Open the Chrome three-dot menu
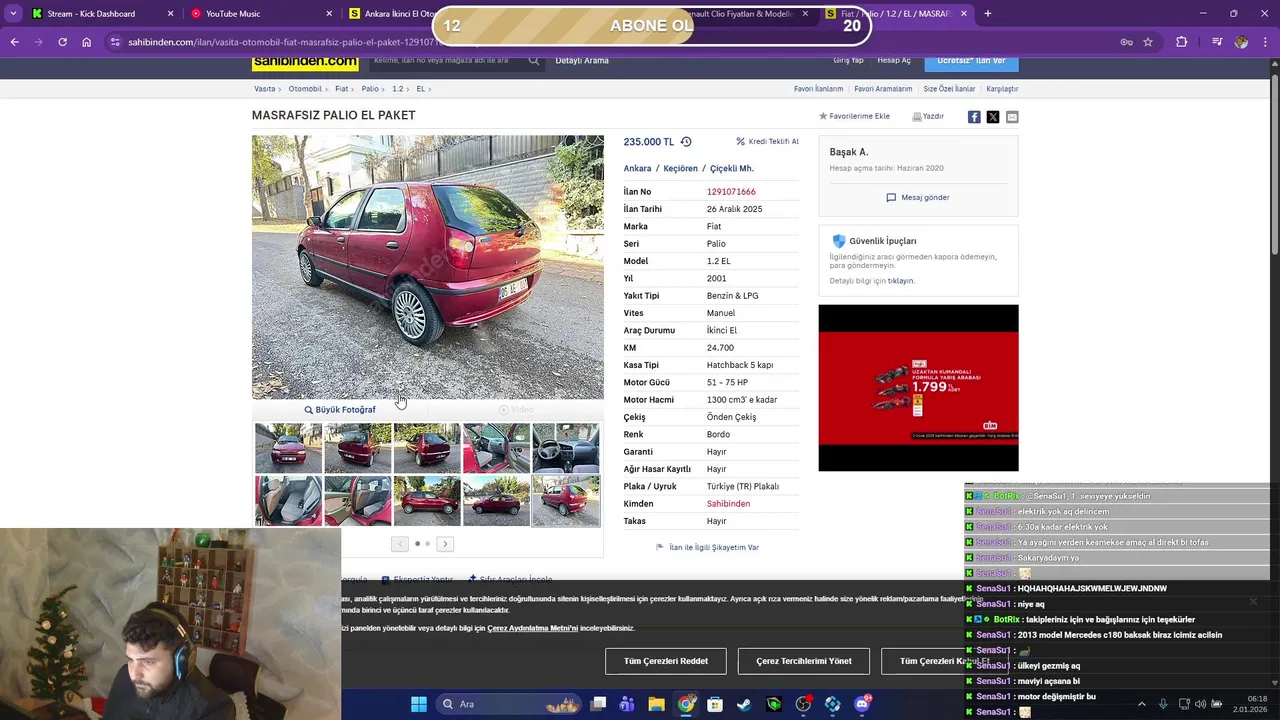The height and width of the screenshot is (720, 1280). point(1265,42)
